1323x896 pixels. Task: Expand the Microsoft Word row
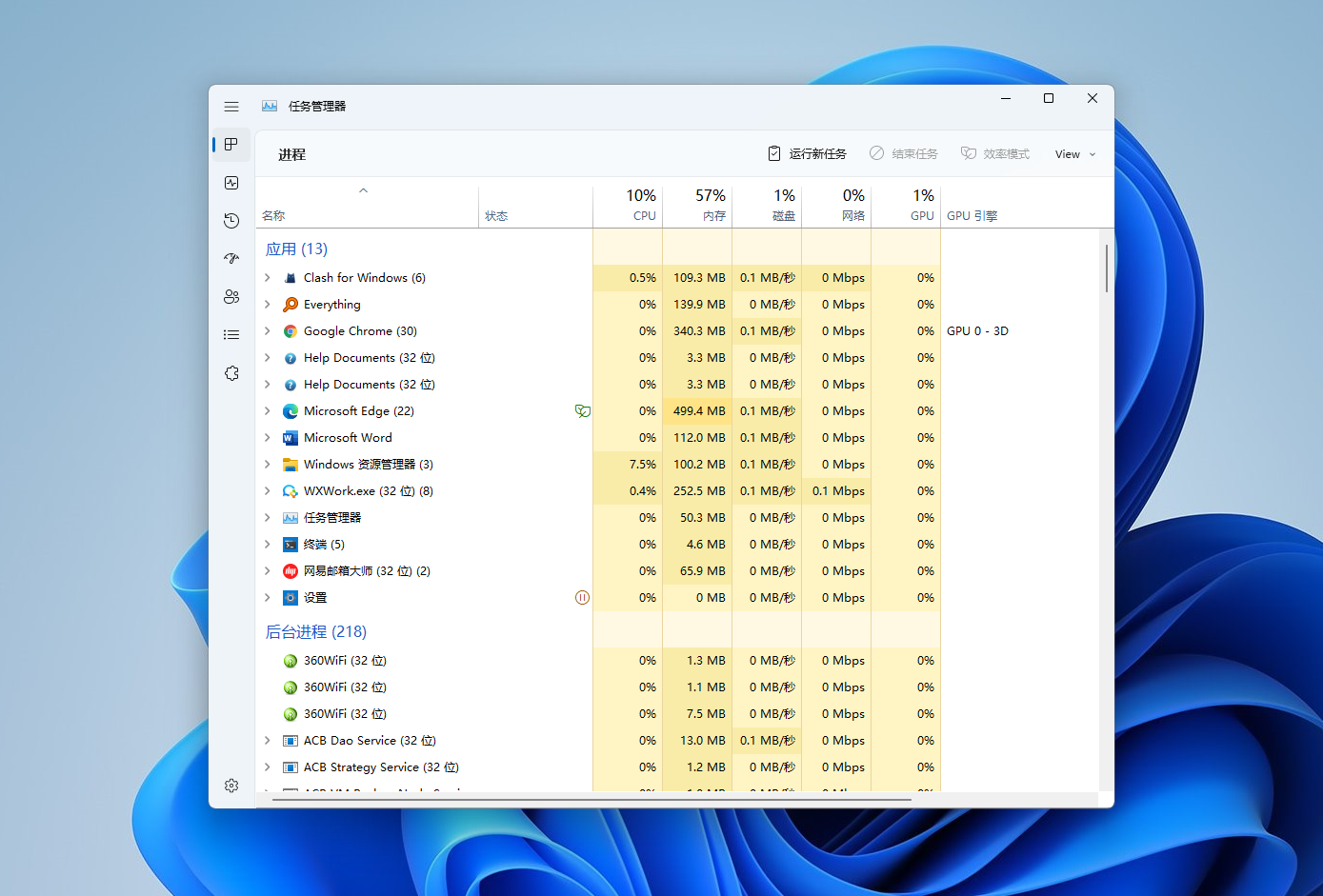click(268, 438)
